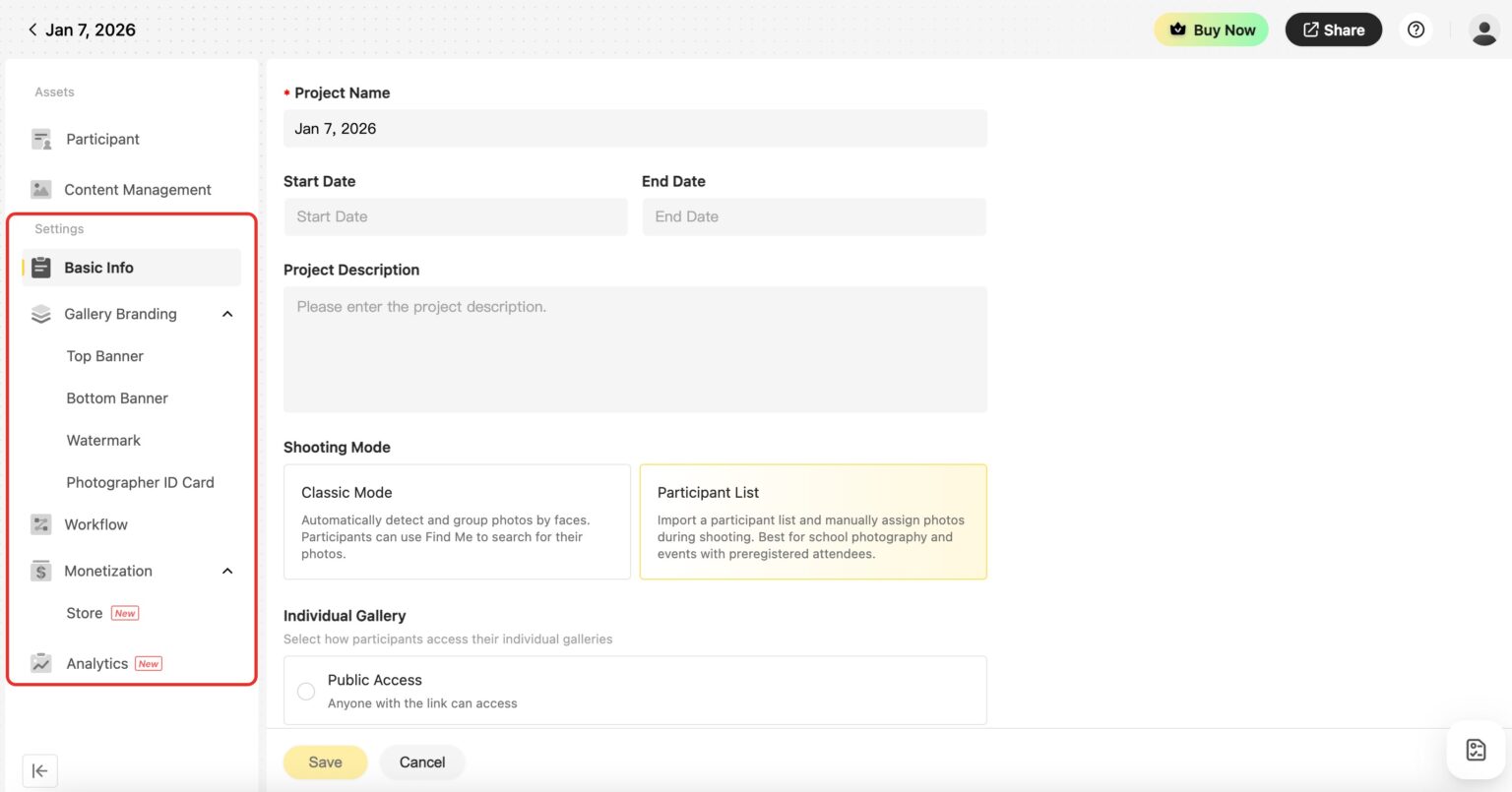
Task: Click the Monetization dollar icon
Action: pos(40,571)
